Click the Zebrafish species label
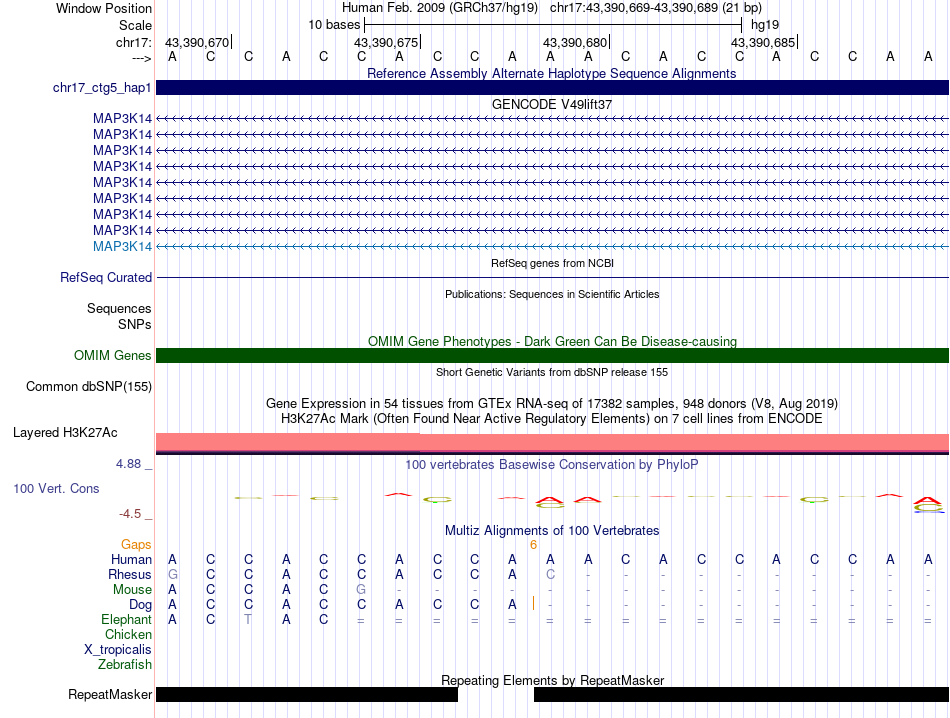950x718 pixels. pyautogui.click(x=125, y=665)
